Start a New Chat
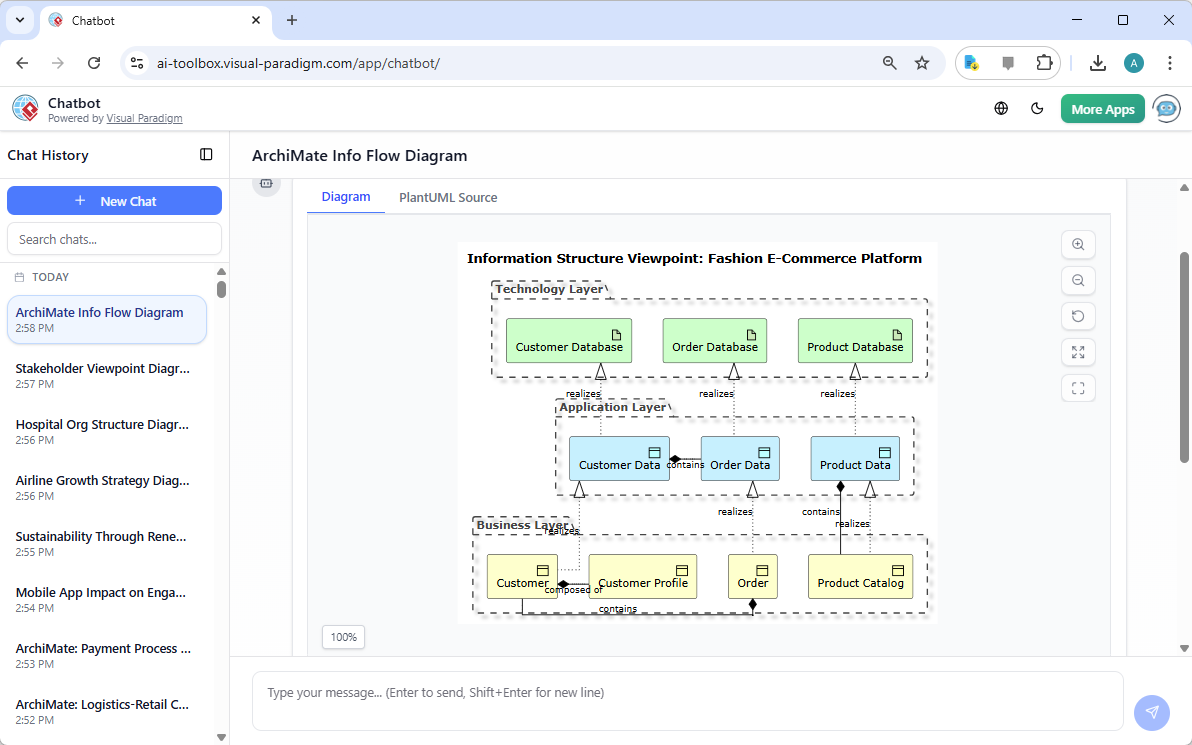1192x745 pixels. click(x=114, y=200)
